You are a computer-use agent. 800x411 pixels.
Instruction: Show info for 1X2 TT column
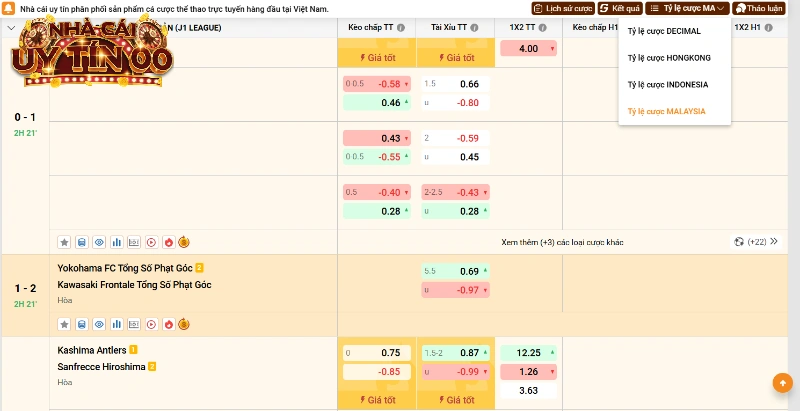click(542, 28)
